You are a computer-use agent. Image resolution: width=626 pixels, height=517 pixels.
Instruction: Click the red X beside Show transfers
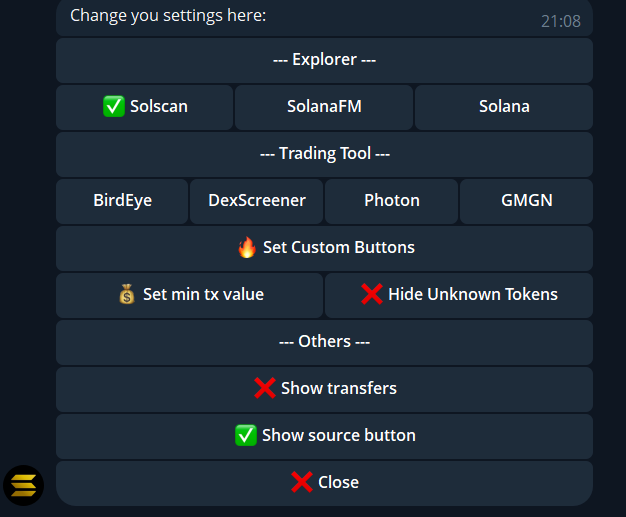tap(265, 388)
